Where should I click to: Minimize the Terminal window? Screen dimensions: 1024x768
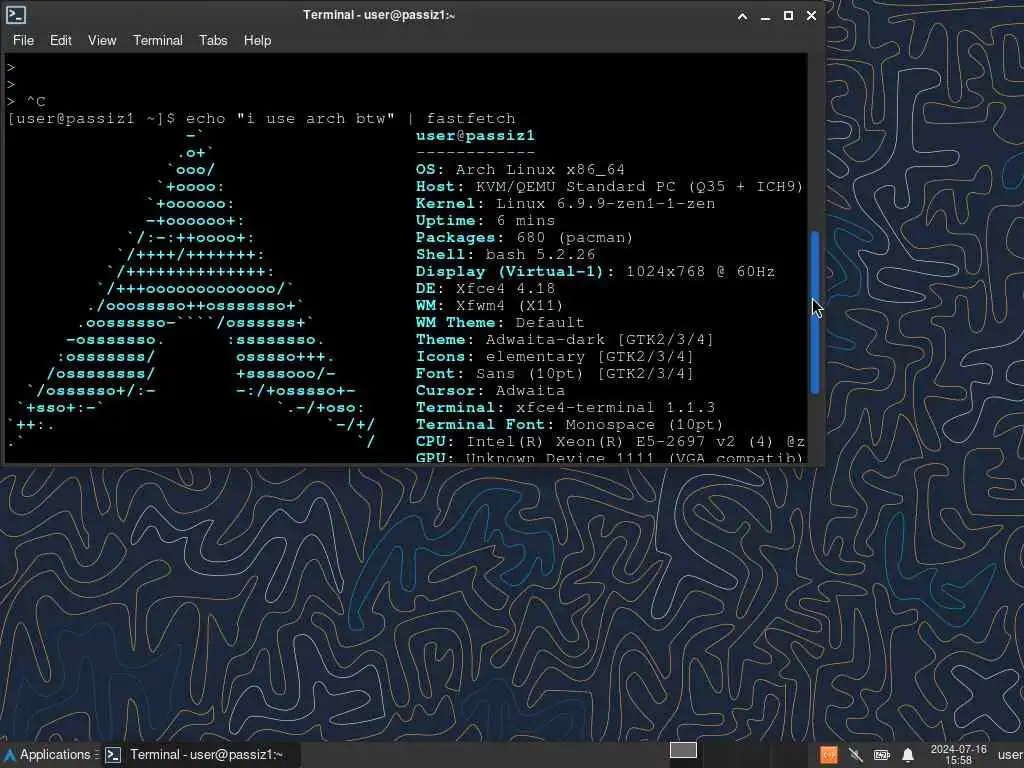(765, 16)
